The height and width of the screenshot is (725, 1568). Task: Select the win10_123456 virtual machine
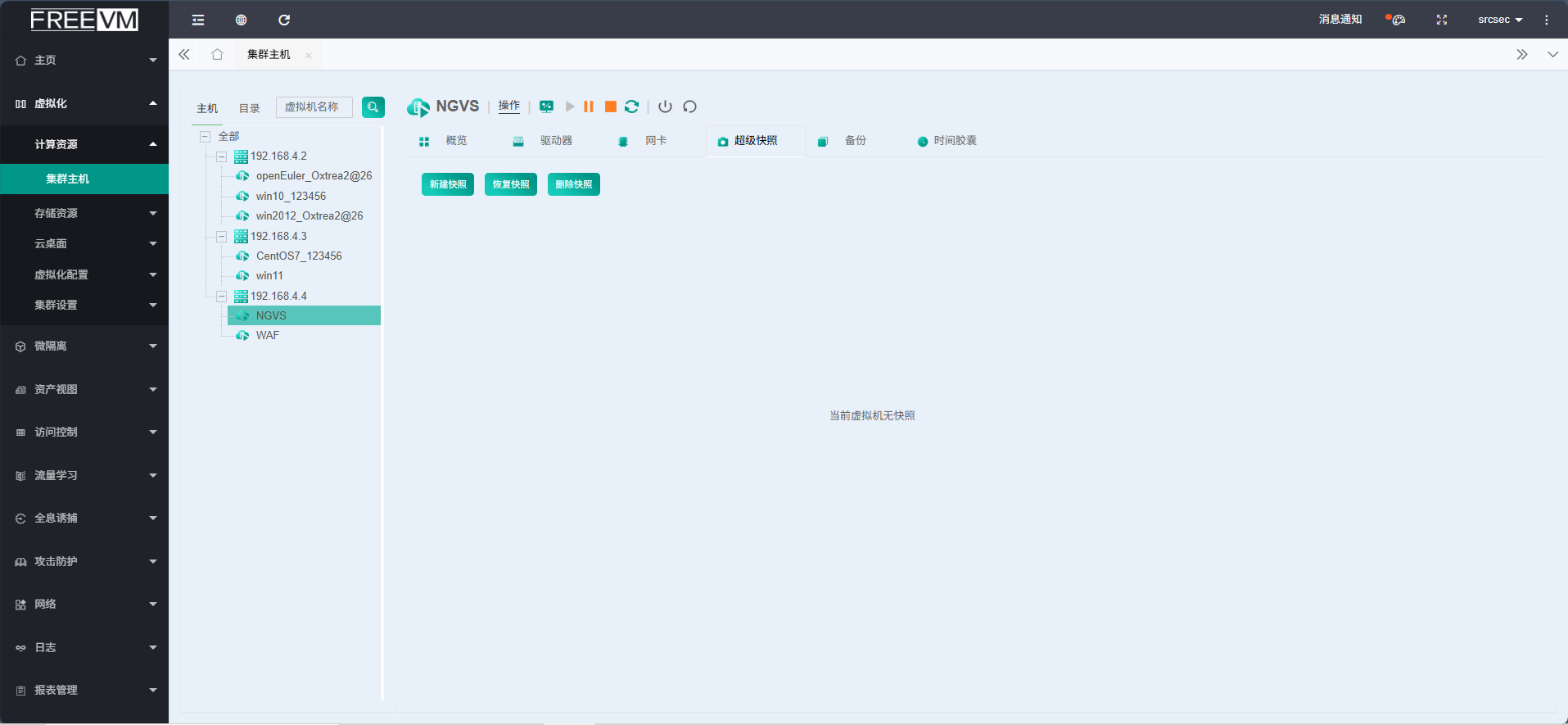point(291,197)
